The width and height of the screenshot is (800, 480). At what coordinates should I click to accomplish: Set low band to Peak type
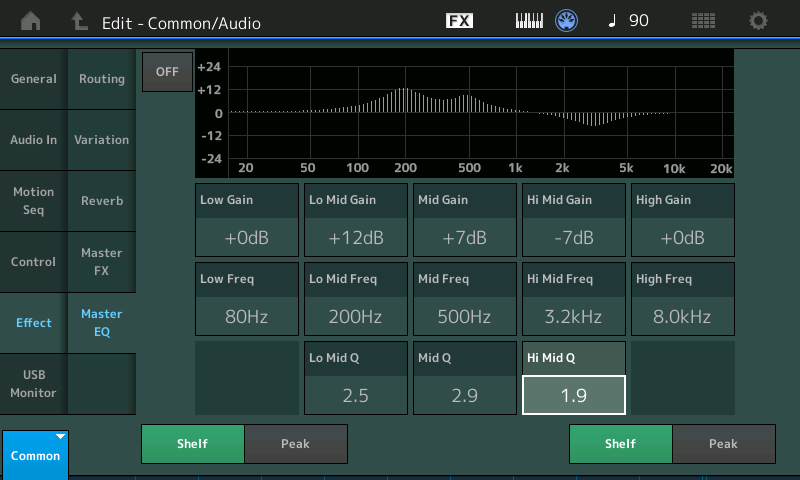296,444
